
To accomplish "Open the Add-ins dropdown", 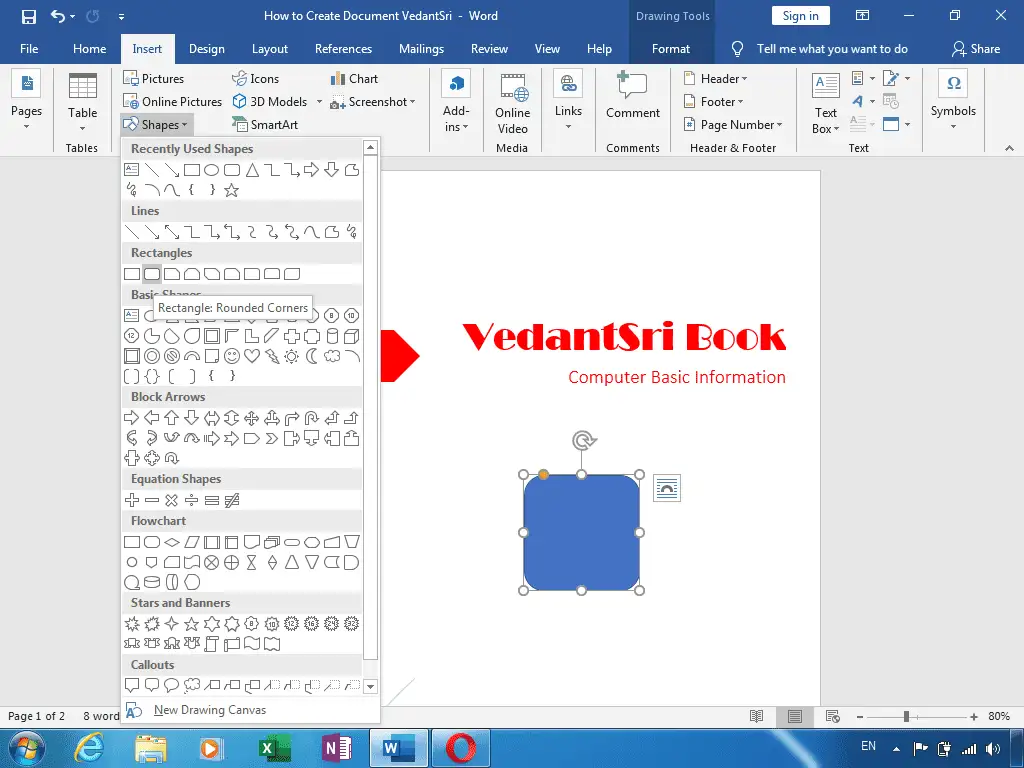I will coord(456,101).
